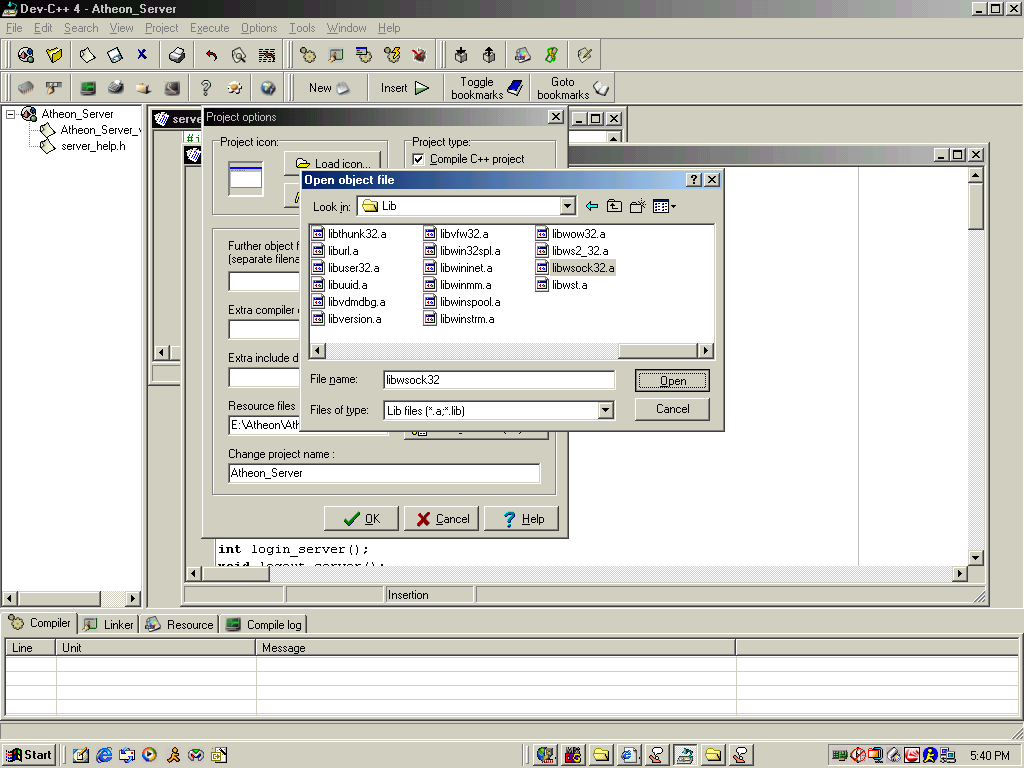The height and width of the screenshot is (768, 1024).
Task: Switch to the Compile log tab
Action: click(264, 624)
